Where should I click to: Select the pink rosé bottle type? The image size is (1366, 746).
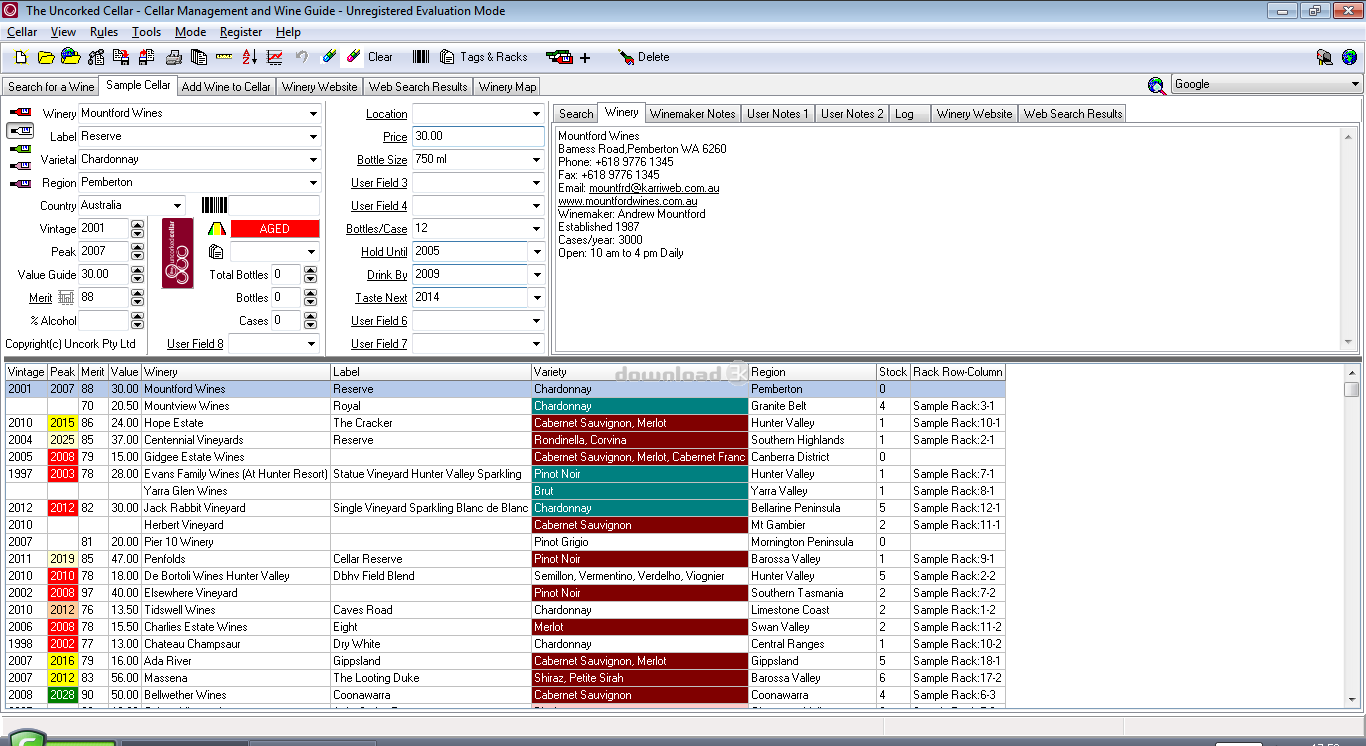[20, 166]
